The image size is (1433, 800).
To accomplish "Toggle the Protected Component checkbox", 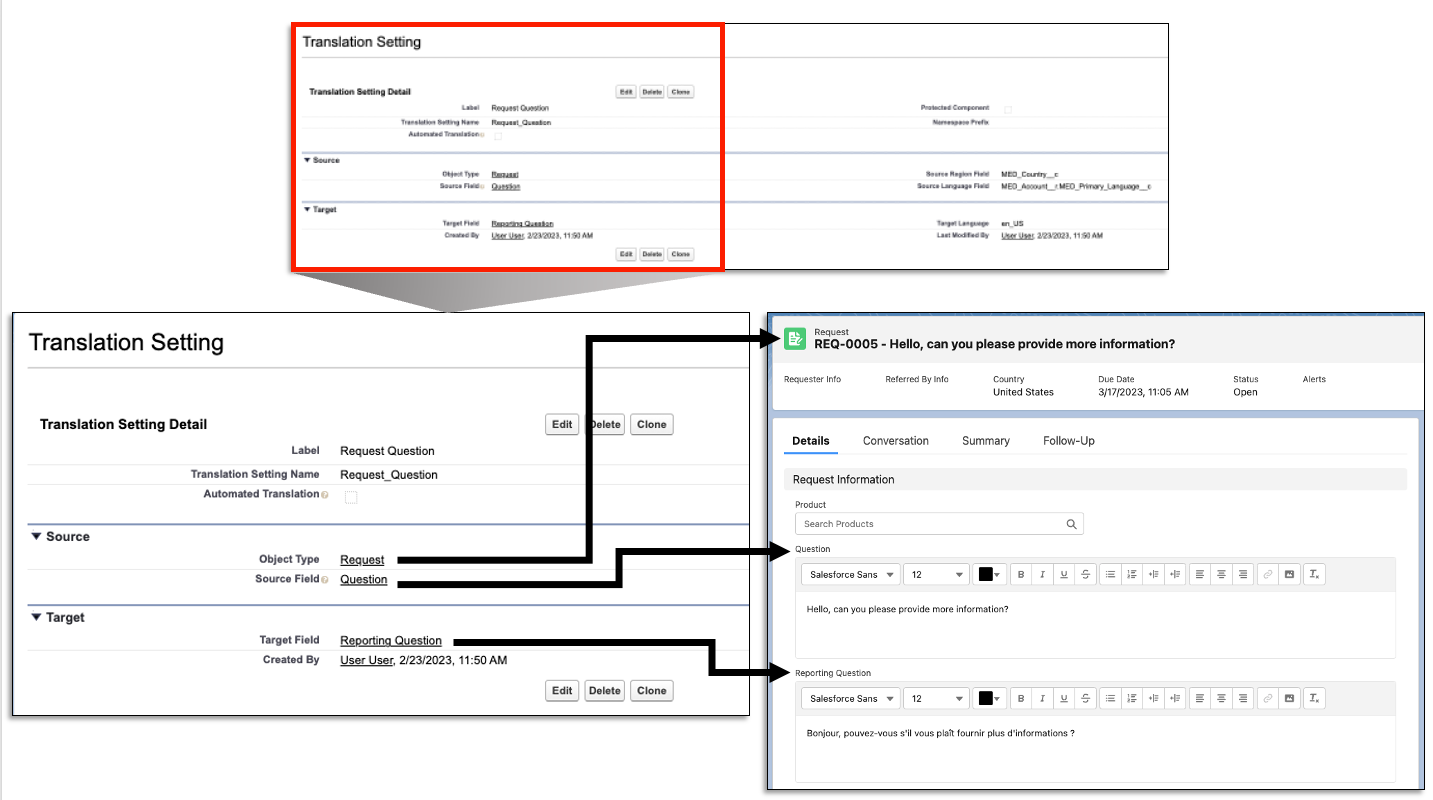I will pos(1008,109).
